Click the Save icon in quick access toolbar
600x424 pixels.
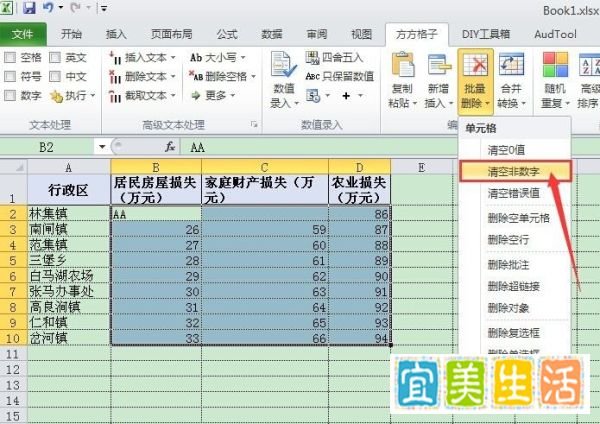pyautogui.click(x=29, y=7)
